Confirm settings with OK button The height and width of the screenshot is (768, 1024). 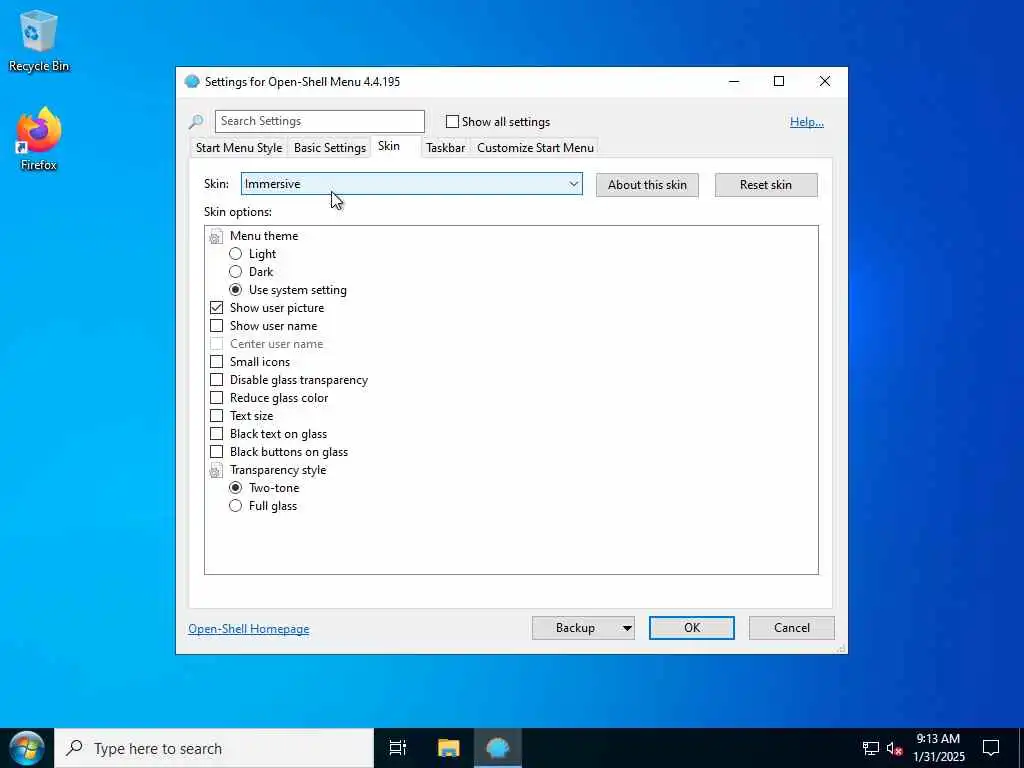(692, 628)
